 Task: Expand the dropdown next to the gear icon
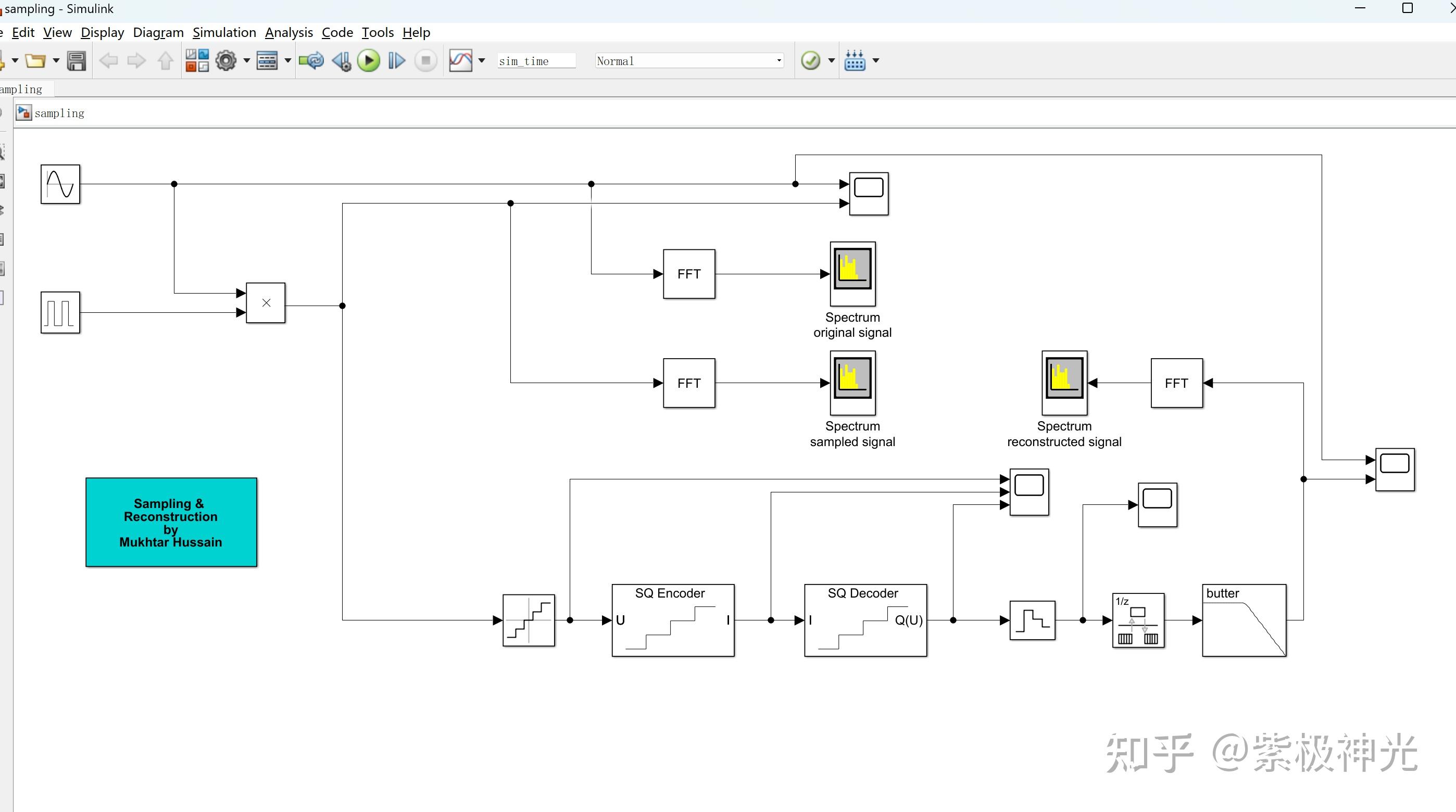click(x=246, y=60)
